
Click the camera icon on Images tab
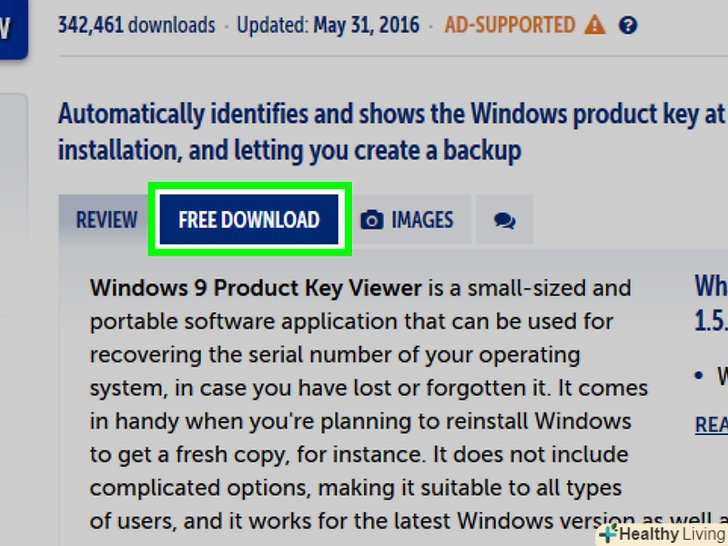click(x=372, y=220)
